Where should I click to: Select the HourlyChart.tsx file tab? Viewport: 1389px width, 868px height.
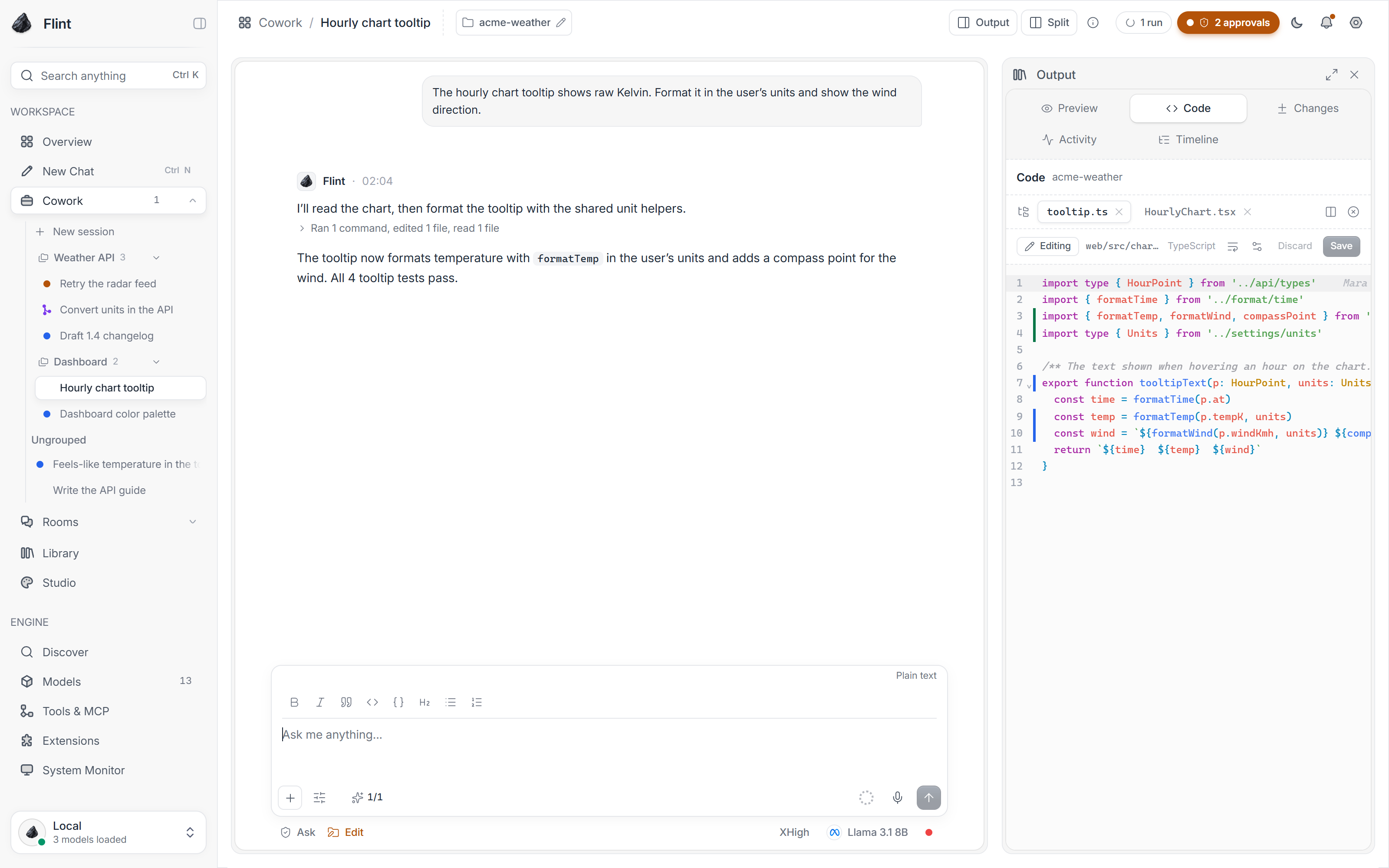coord(1189,212)
